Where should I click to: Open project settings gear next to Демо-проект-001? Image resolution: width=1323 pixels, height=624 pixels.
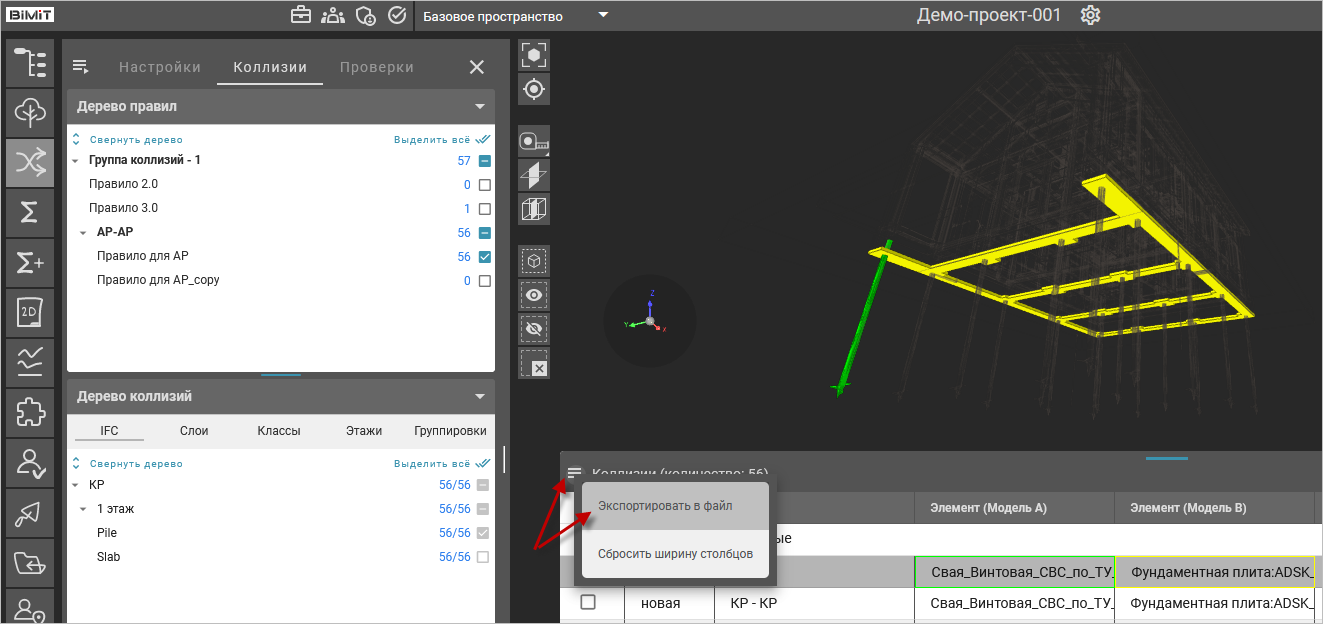coord(1090,16)
